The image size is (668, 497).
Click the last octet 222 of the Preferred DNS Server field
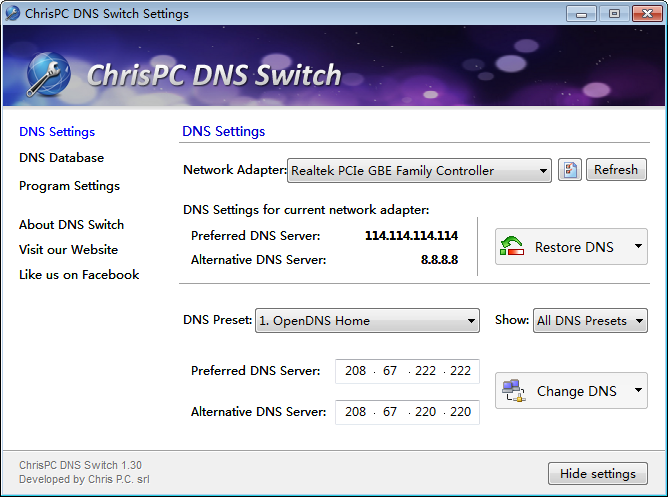pyautogui.click(x=460, y=371)
